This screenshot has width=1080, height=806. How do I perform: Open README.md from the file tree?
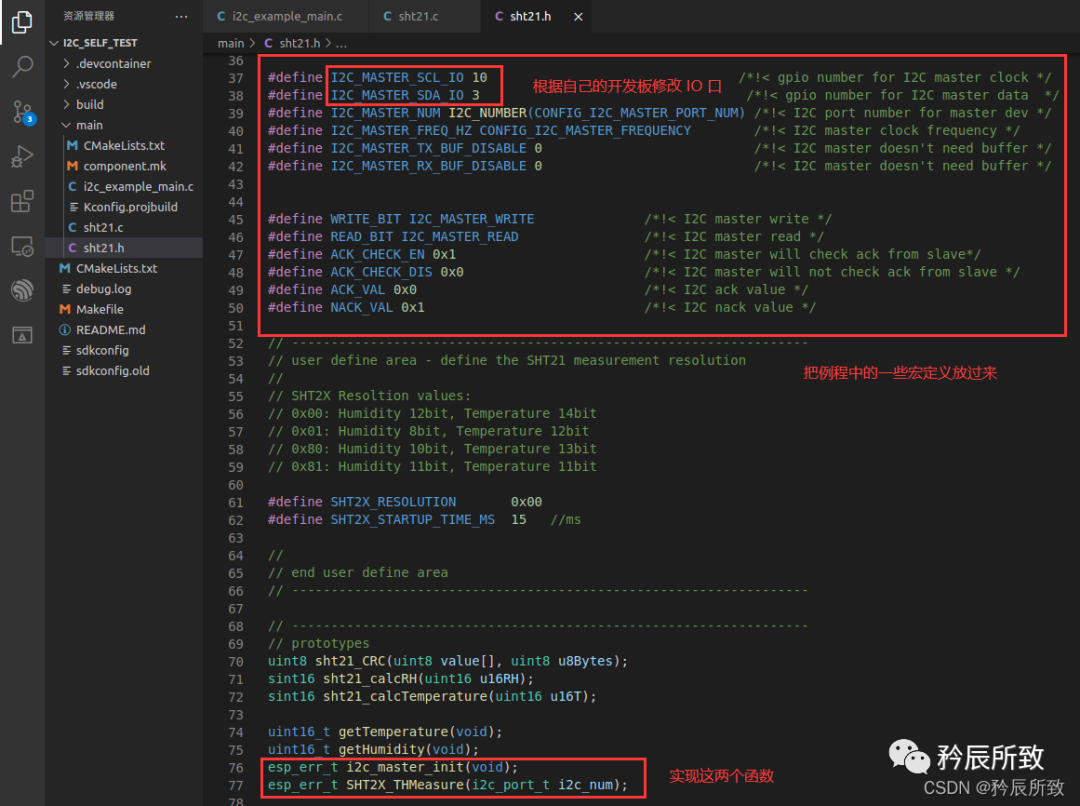coord(110,330)
